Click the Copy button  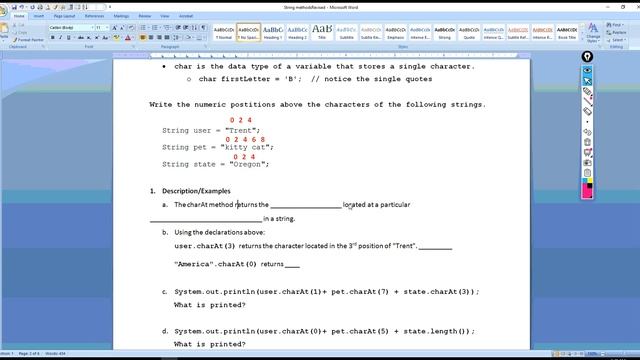pyautogui.click(x=20, y=32)
